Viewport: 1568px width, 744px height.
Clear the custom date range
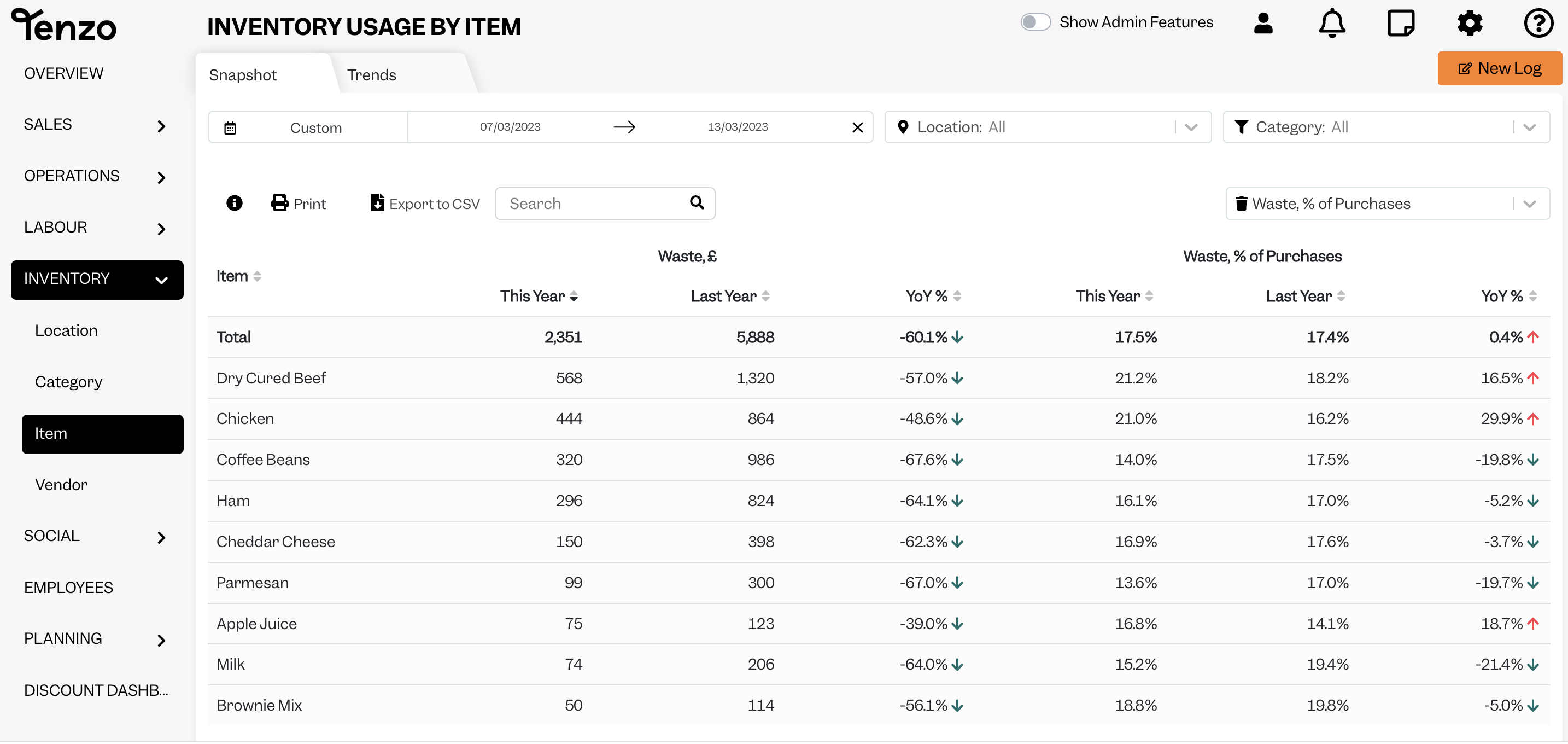858,127
